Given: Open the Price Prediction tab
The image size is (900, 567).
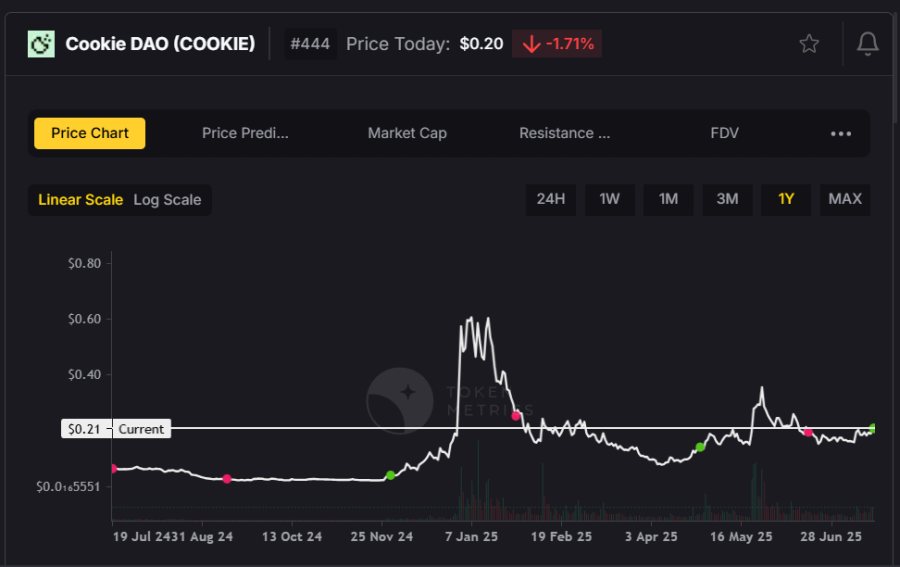Looking at the screenshot, I should coord(245,133).
